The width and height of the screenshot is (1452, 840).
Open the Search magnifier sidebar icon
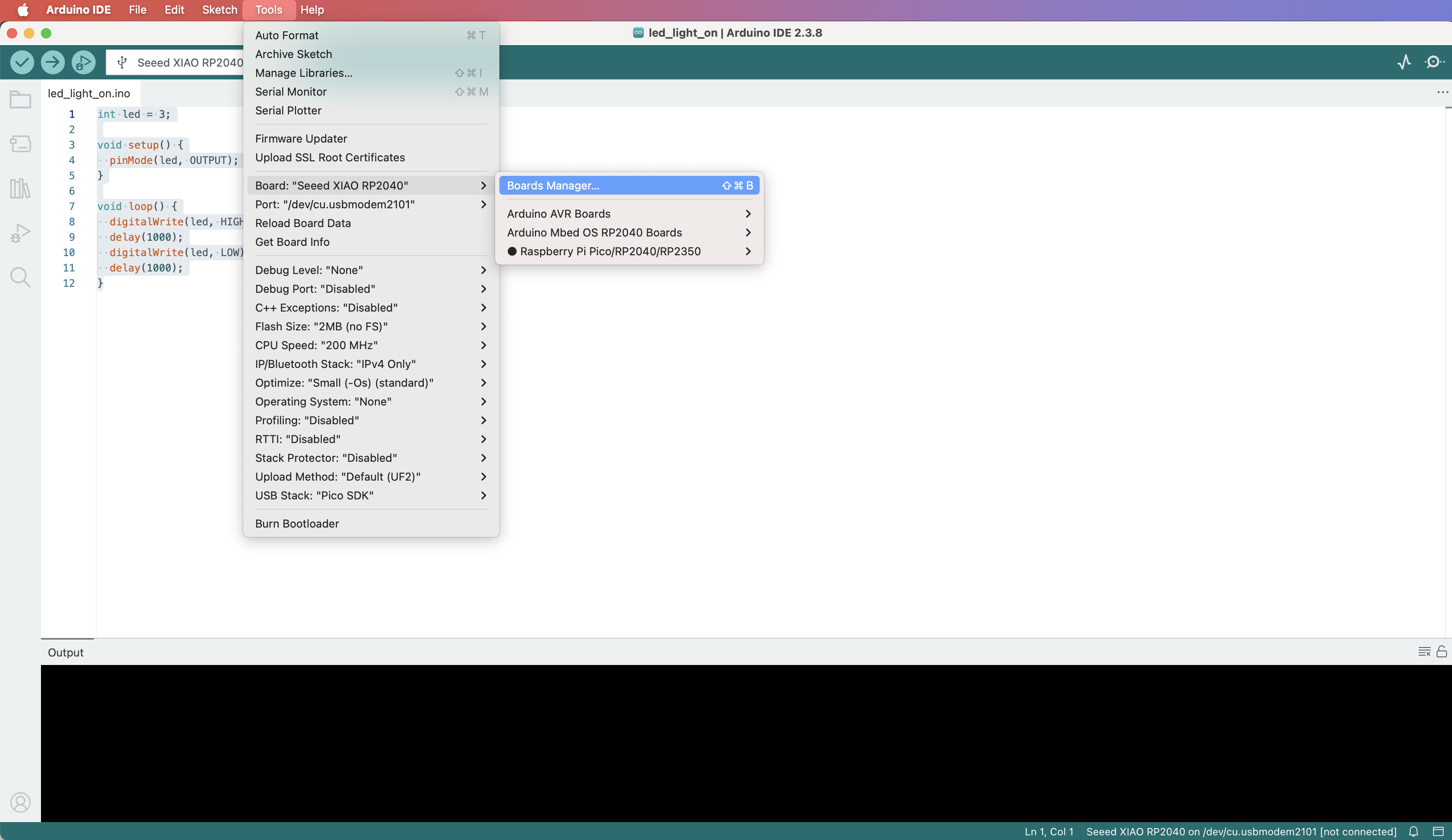tap(20, 277)
